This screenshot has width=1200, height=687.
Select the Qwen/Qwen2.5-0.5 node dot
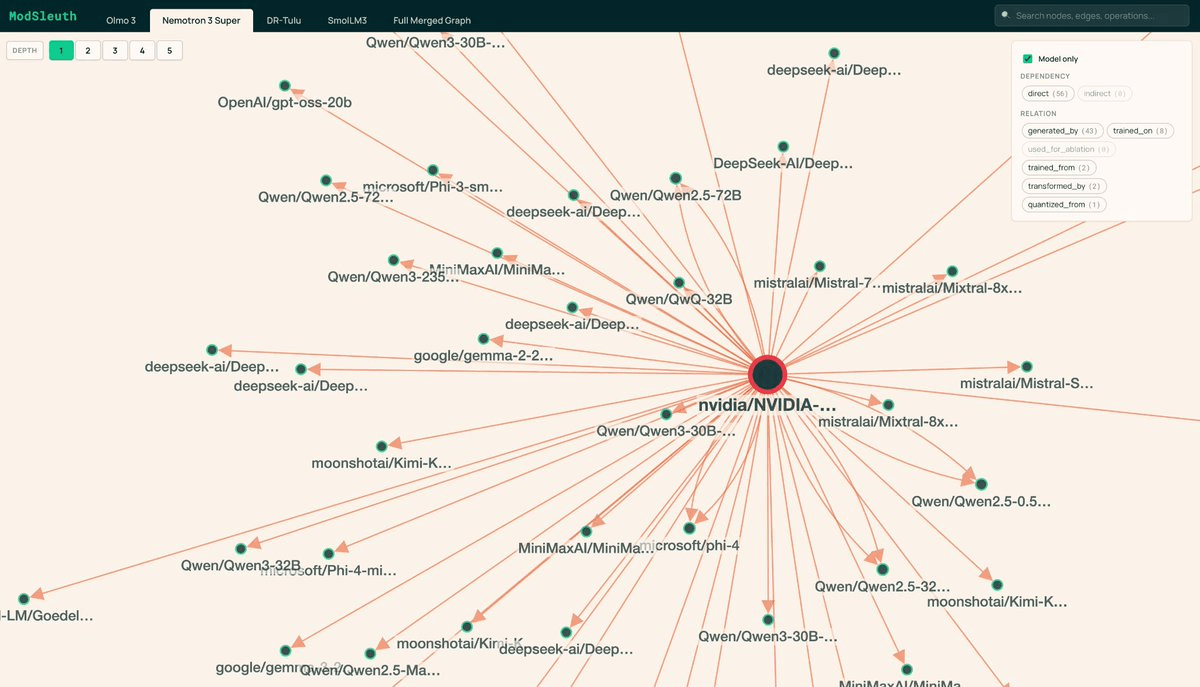click(982, 484)
